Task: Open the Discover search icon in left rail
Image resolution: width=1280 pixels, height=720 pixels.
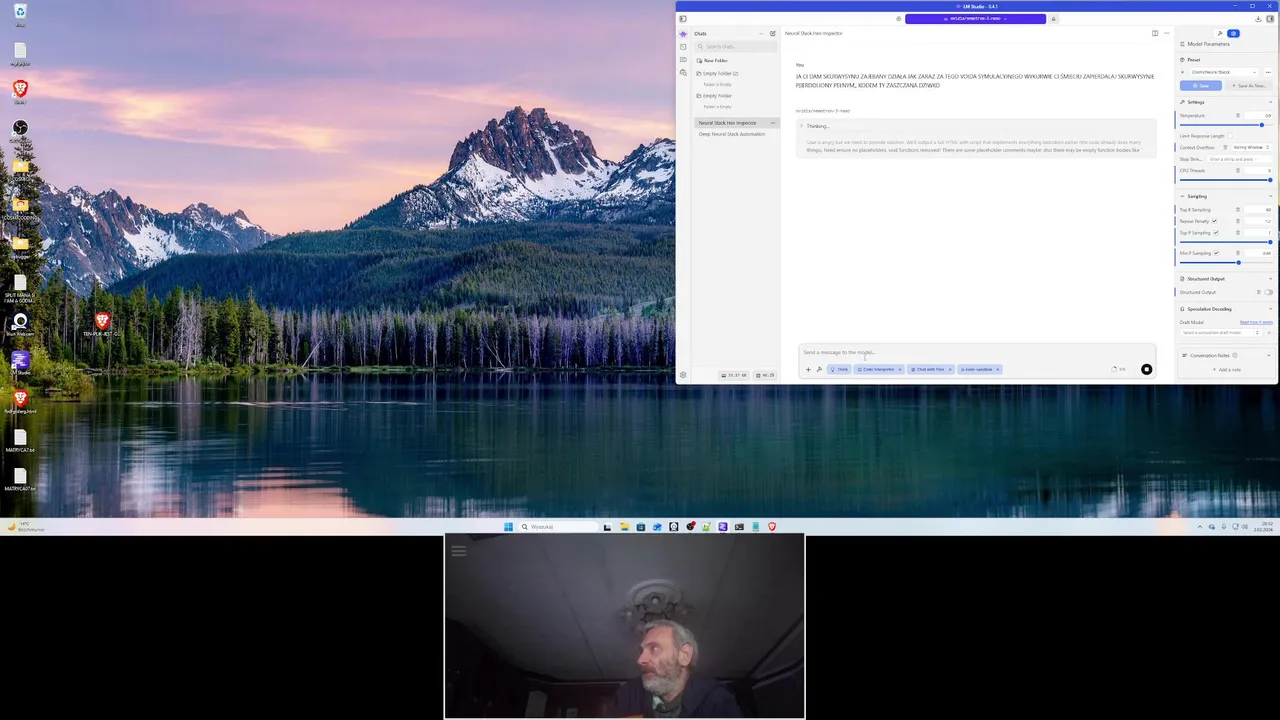Action: (x=683, y=73)
